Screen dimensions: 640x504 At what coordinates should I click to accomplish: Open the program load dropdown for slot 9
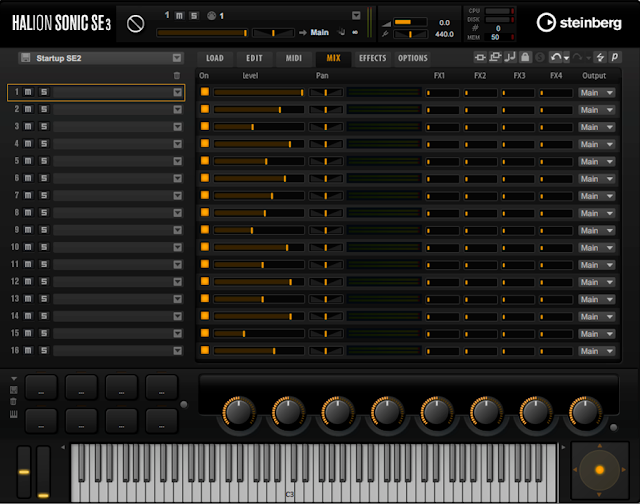(x=178, y=230)
